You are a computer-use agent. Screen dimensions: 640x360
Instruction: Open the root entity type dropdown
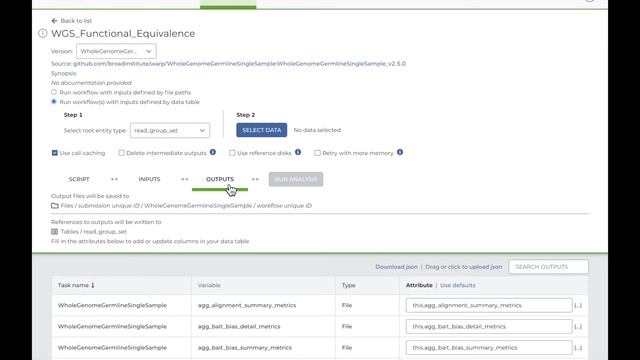(170, 130)
